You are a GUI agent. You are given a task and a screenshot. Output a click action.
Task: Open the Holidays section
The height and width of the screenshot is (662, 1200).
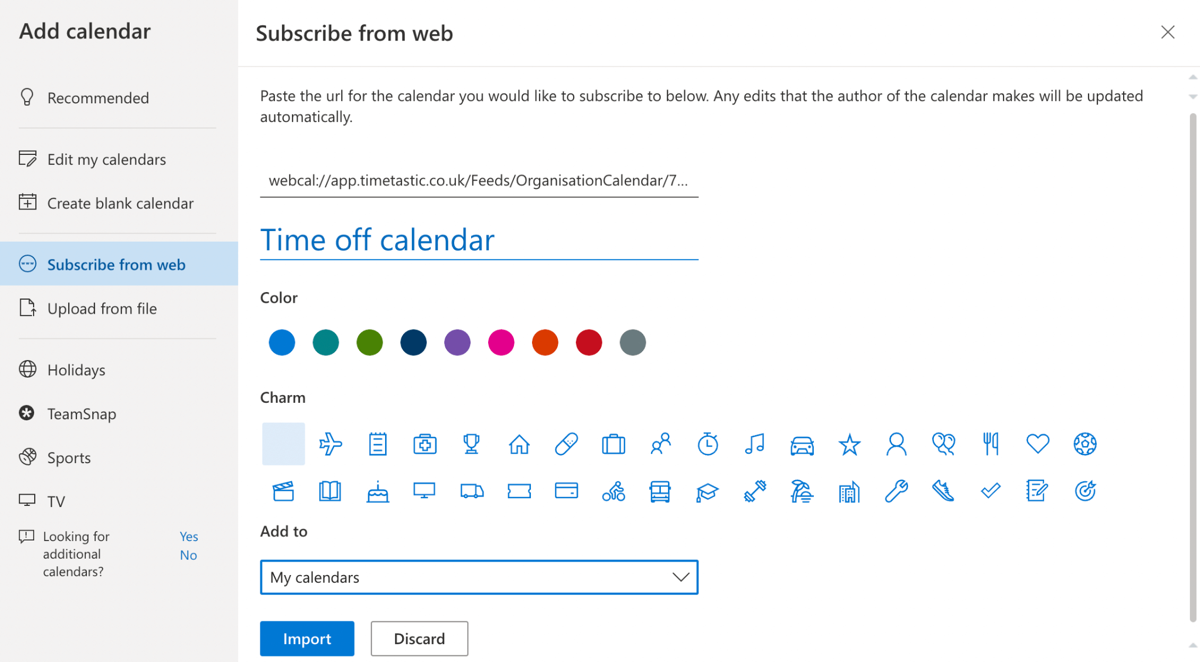pyautogui.click(x=75, y=369)
